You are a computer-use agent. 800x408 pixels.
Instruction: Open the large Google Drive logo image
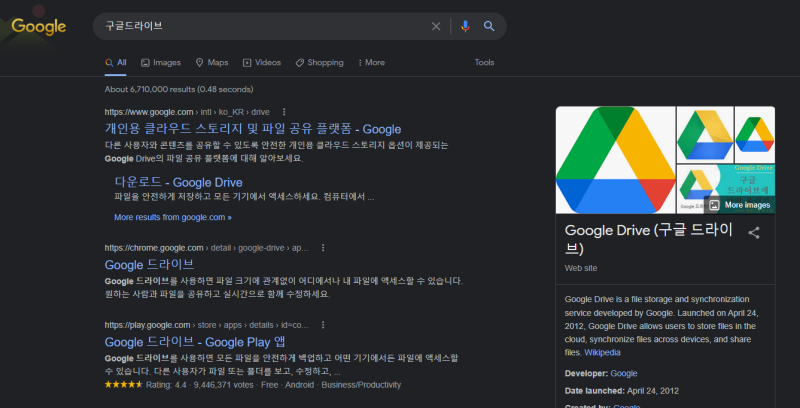(615, 160)
